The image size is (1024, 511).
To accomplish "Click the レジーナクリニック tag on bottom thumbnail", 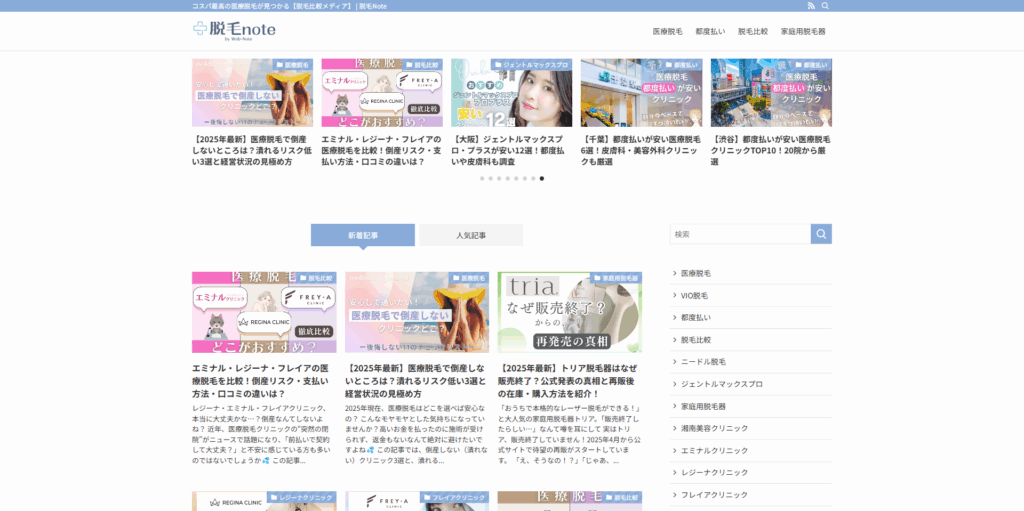I will pos(302,497).
